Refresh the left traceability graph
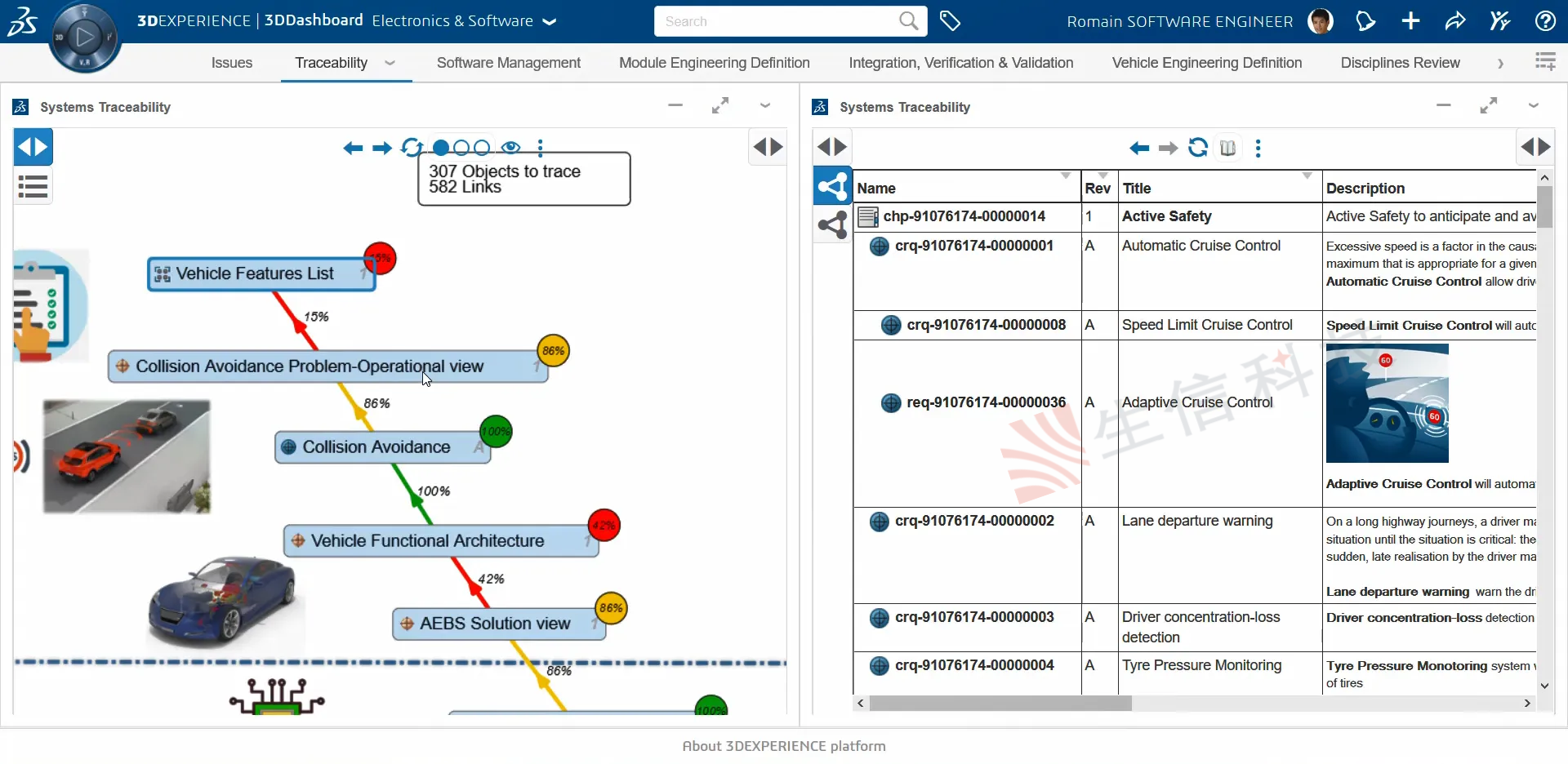1568x764 pixels. pos(412,148)
